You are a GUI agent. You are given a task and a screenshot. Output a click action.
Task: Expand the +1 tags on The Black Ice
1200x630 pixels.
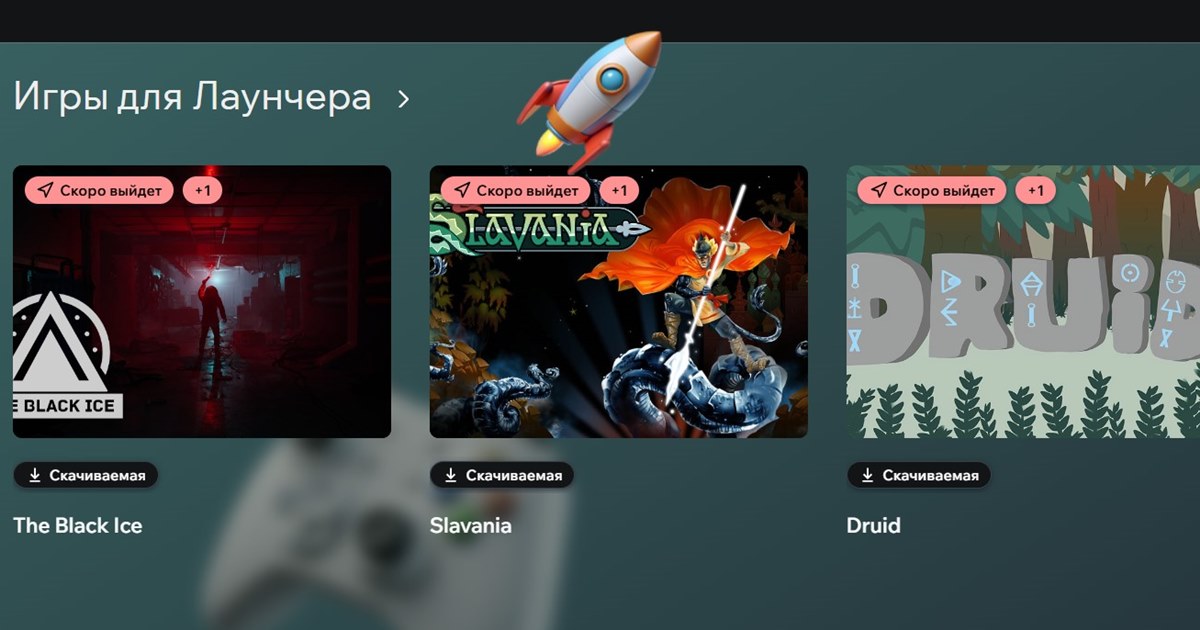tap(203, 190)
